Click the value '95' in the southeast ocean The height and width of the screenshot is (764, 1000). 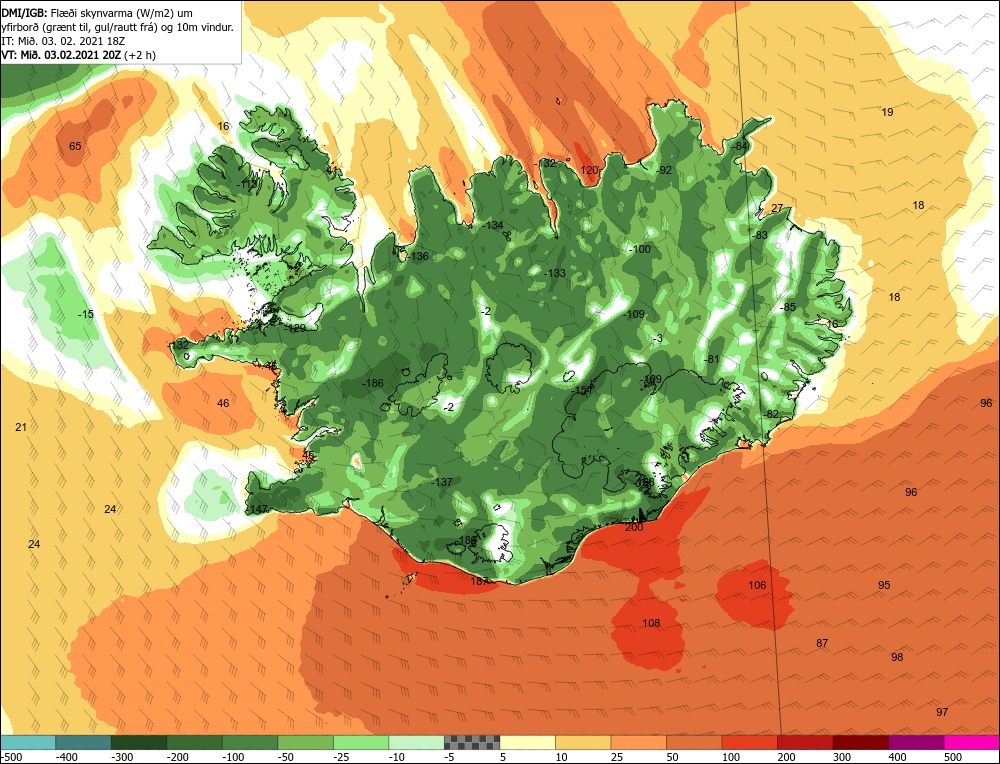pyautogui.click(x=884, y=585)
